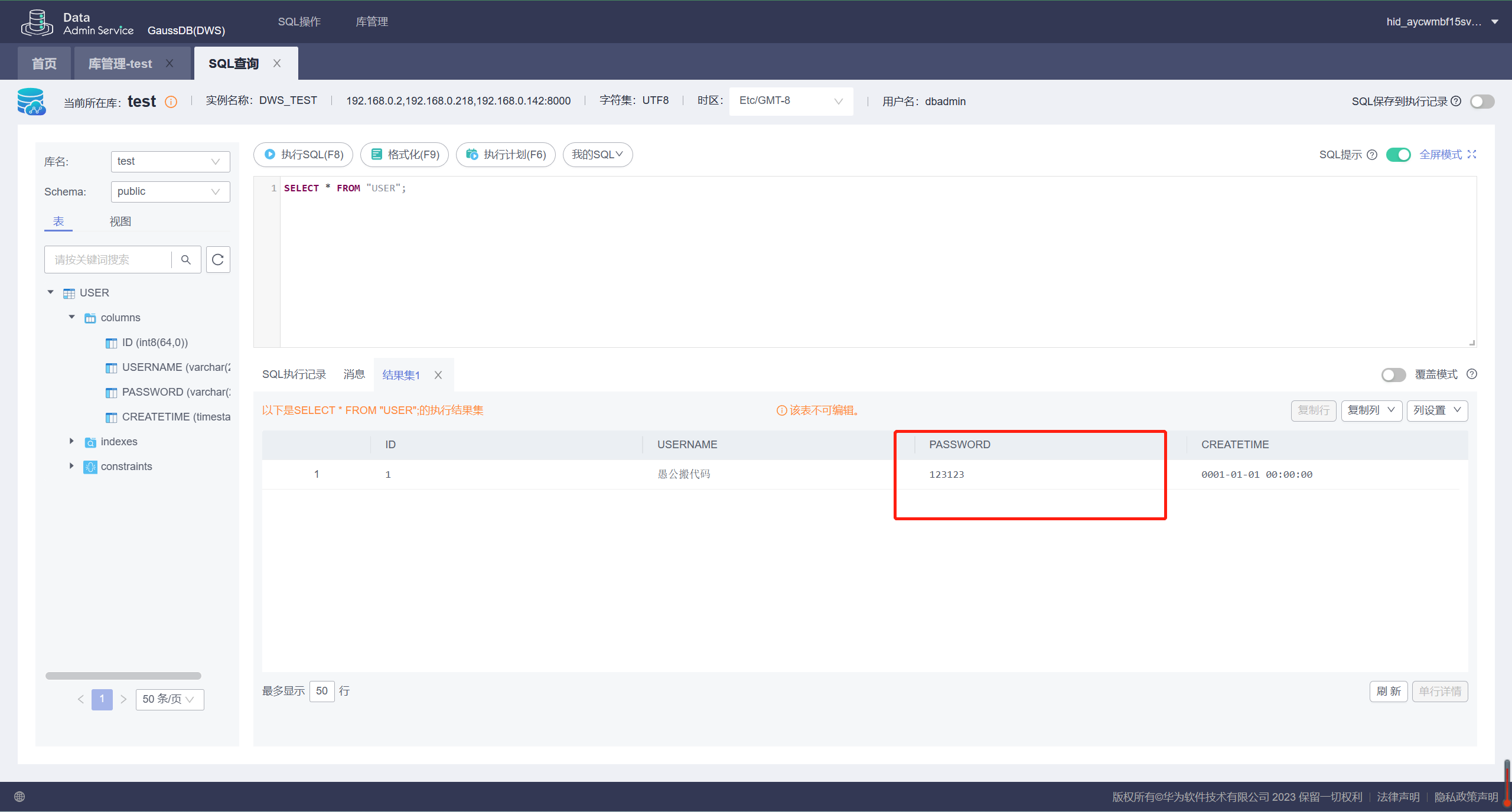The width and height of the screenshot is (1512, 812).
Task: Click the 复制行 button
Action: tap(1314, 410)
